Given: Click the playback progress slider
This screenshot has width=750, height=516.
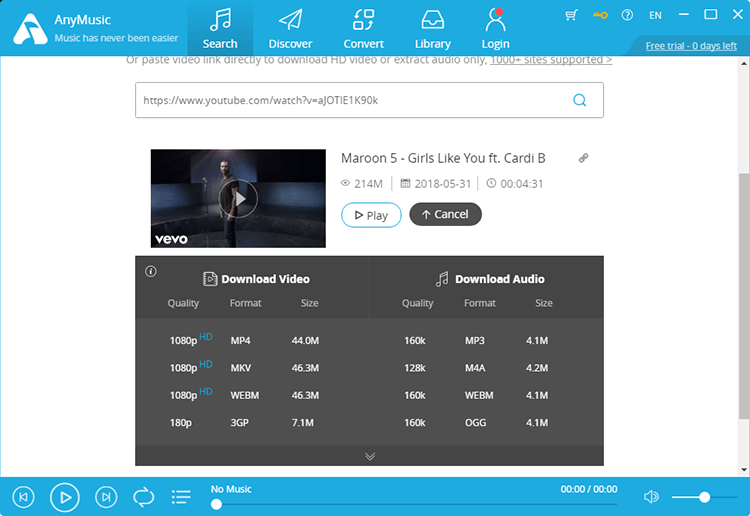Looking at the screenshot, I should (414, 504).
